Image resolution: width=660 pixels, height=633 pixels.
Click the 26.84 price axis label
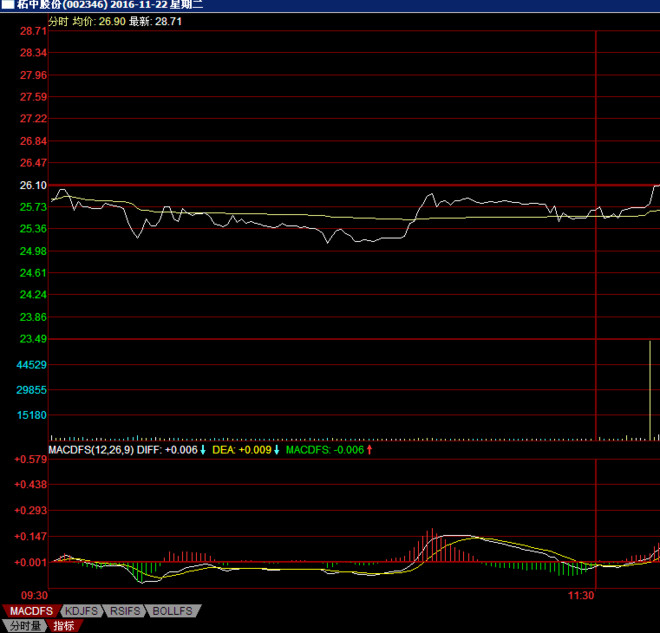click(33, 141)
